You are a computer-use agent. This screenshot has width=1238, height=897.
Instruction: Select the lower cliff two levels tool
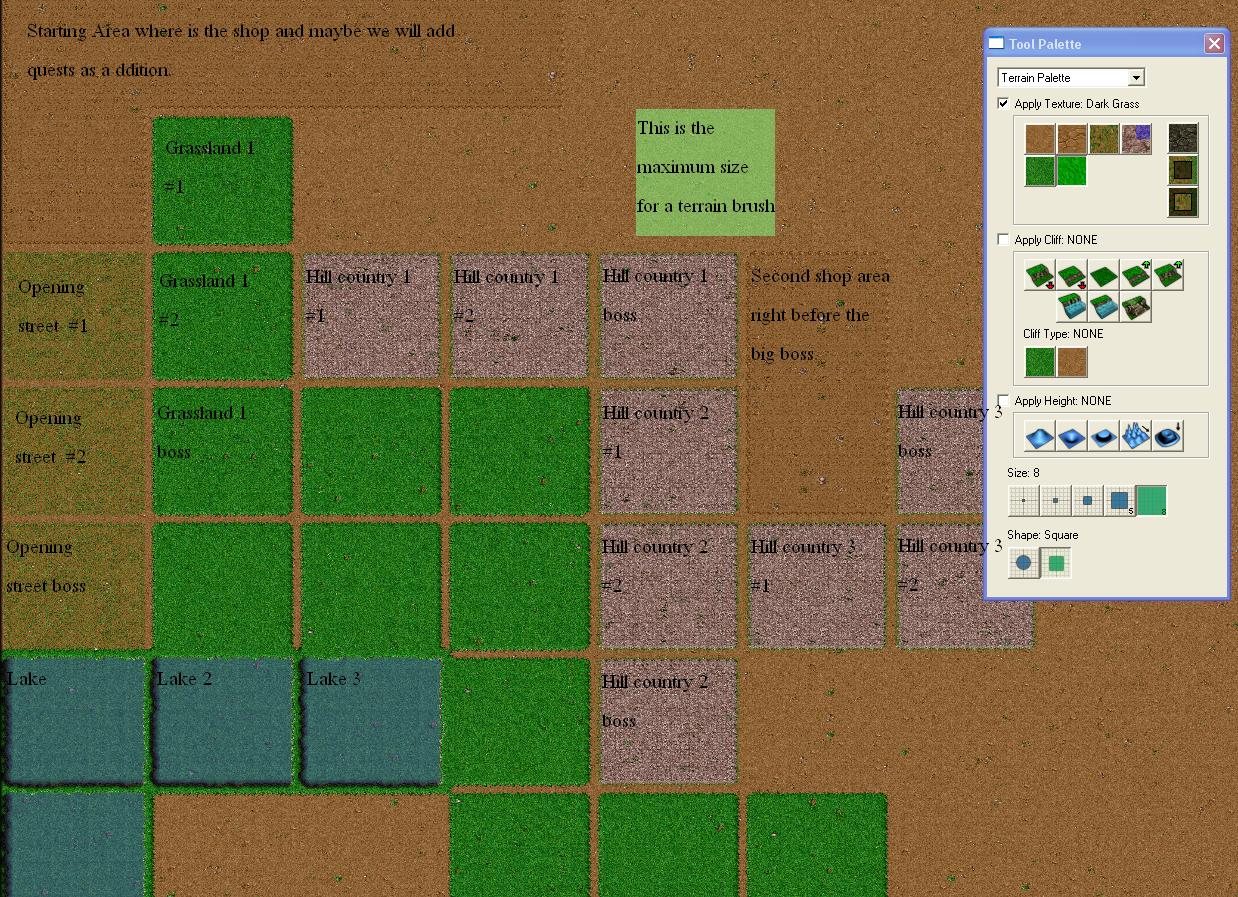[1040, 275]
